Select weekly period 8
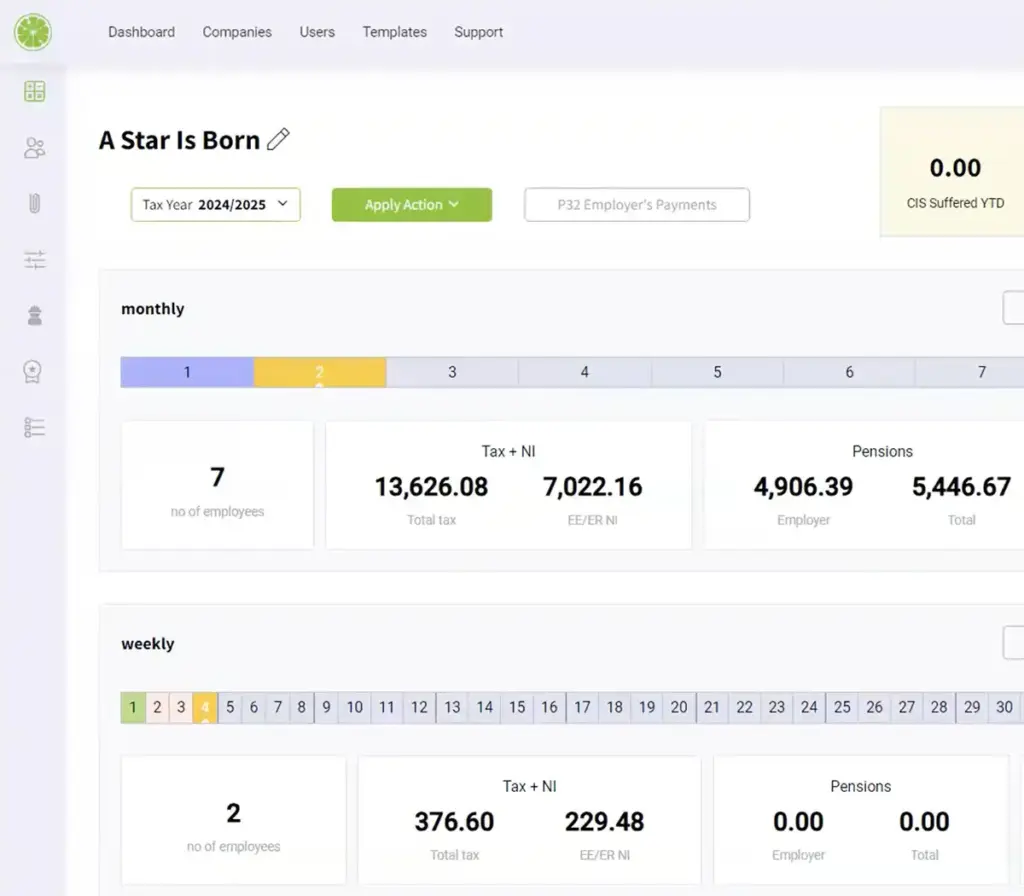The height and width of the screenshot is (896, 1024). (x=302, y=707)
